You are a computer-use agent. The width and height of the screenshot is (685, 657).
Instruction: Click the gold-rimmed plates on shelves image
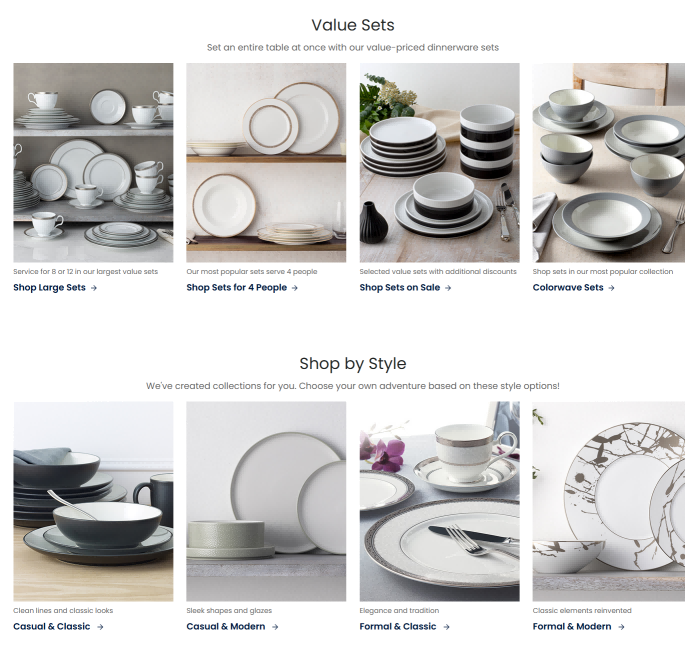pyautogui.click(x=266, y=163)
